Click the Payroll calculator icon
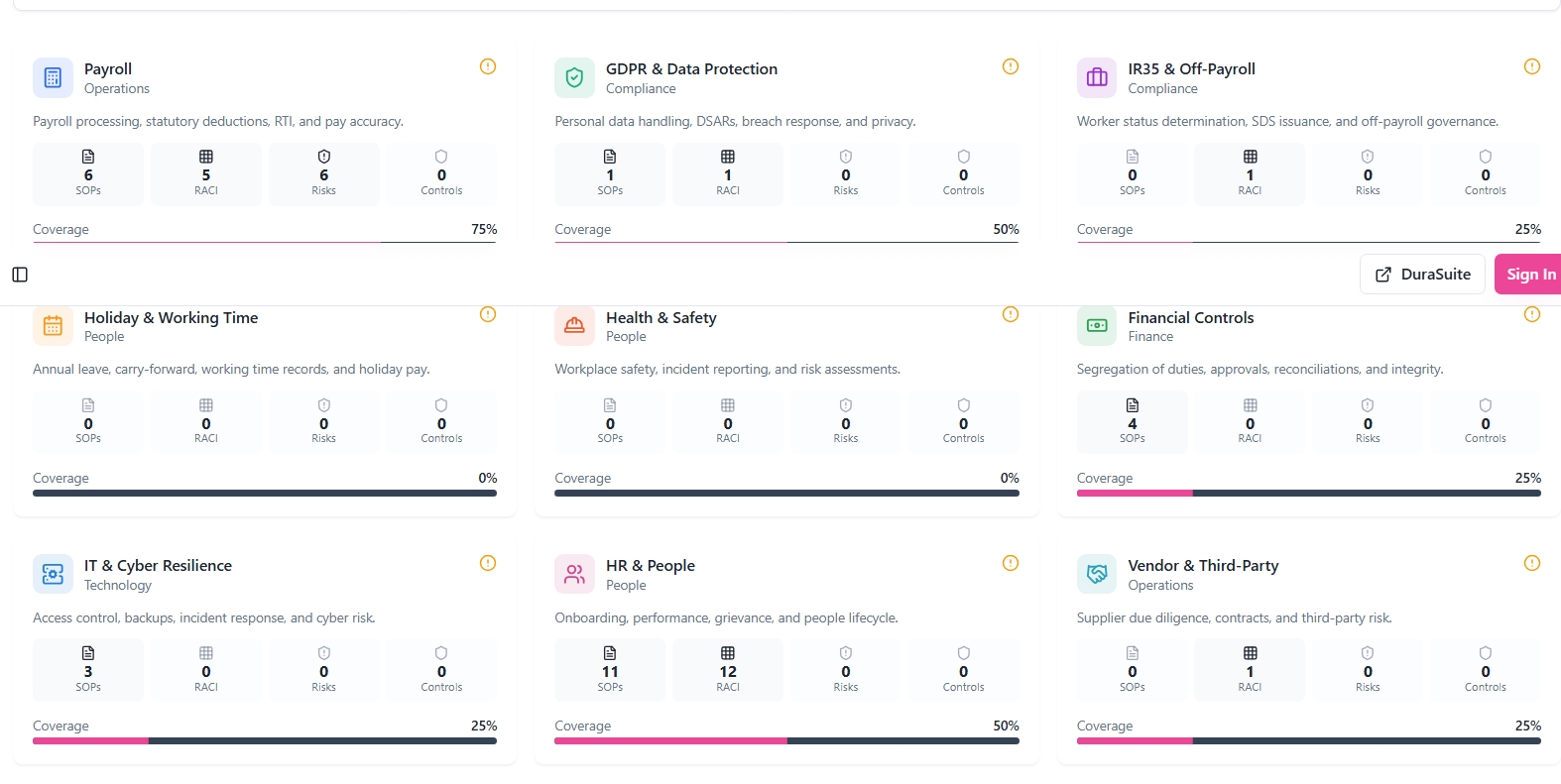This screenshot has height=784, width=1561. tap(53, 77)
